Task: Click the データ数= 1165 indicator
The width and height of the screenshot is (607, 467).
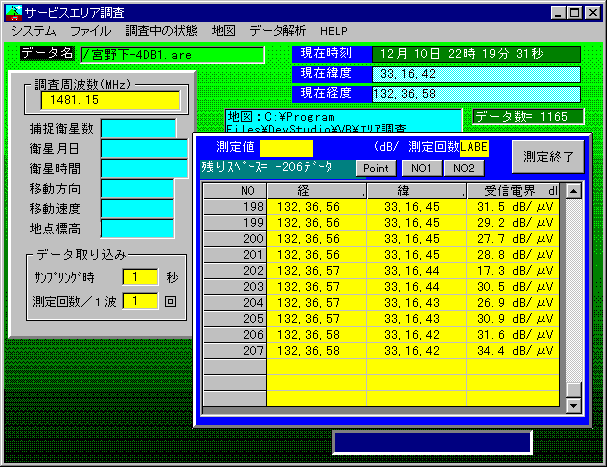Action: [x=528, y=117]
